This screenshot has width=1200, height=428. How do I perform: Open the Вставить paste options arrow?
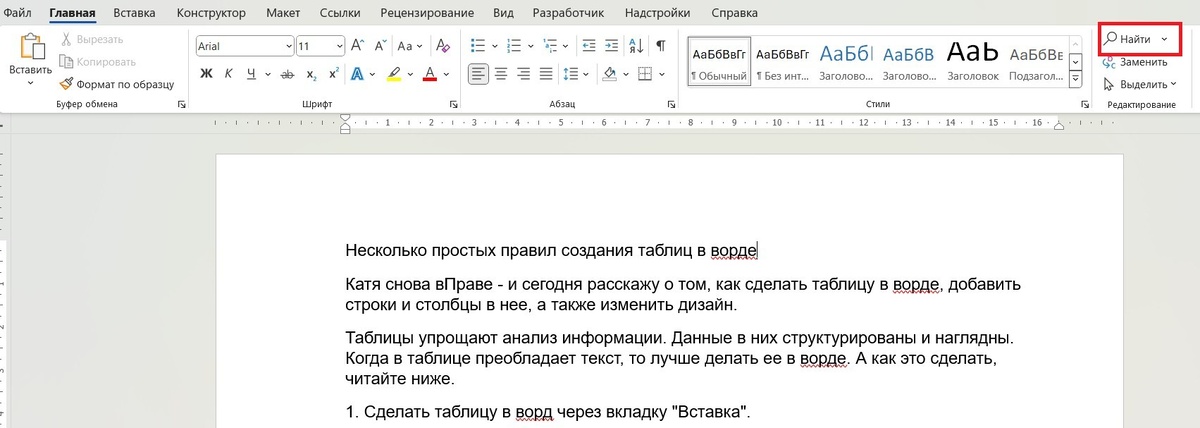click(31, 84)
